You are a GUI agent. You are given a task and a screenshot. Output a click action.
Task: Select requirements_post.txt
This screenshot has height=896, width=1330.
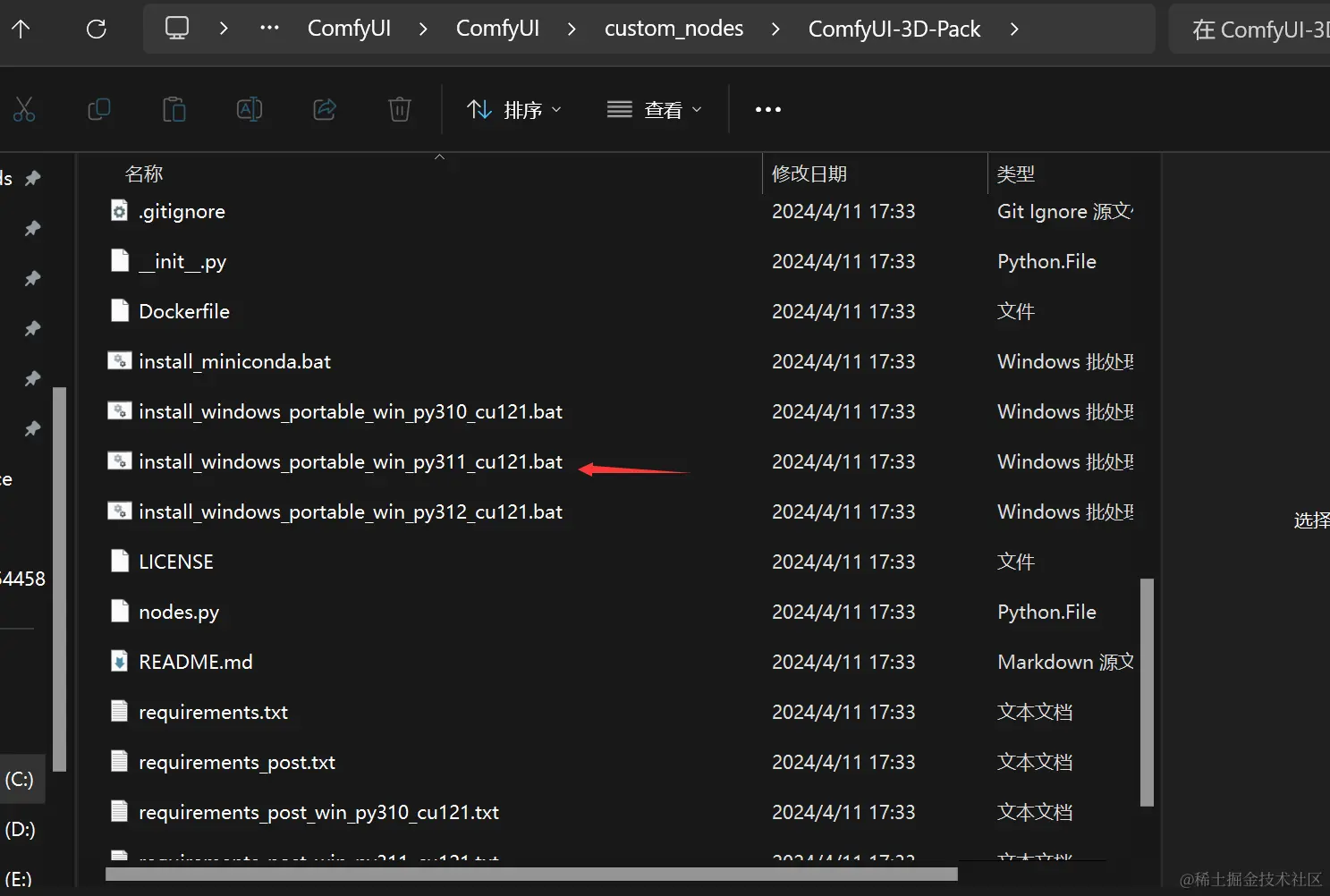point(237,762)
